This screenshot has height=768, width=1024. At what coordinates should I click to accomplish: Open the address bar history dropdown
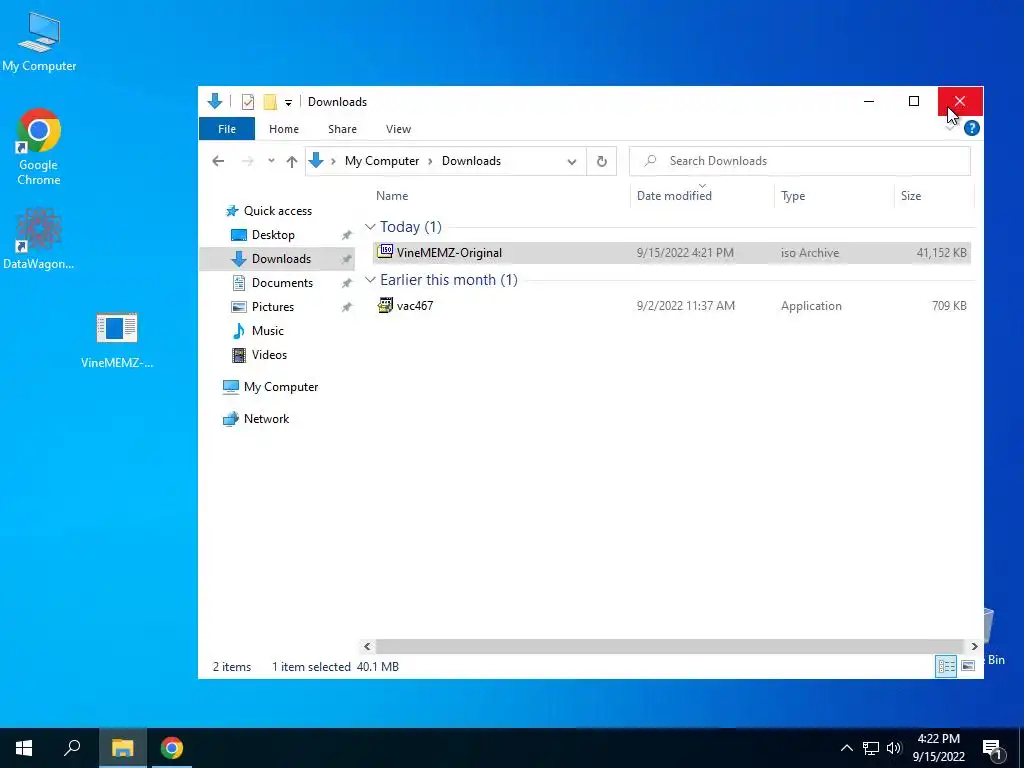pyautogui.click(x=571, y=162)
